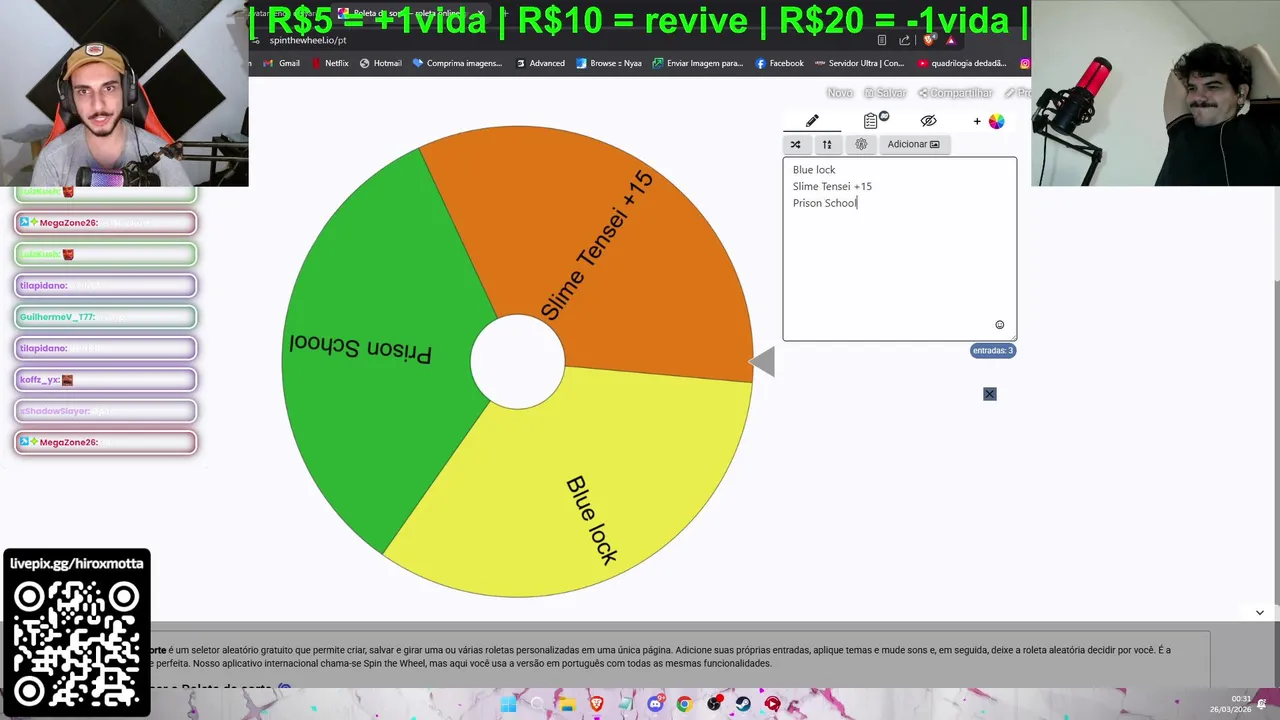The height and width of the screenshot is (720, 1280).
Task: Open Brave browser from the taskbar
Action: pos(596,705)
